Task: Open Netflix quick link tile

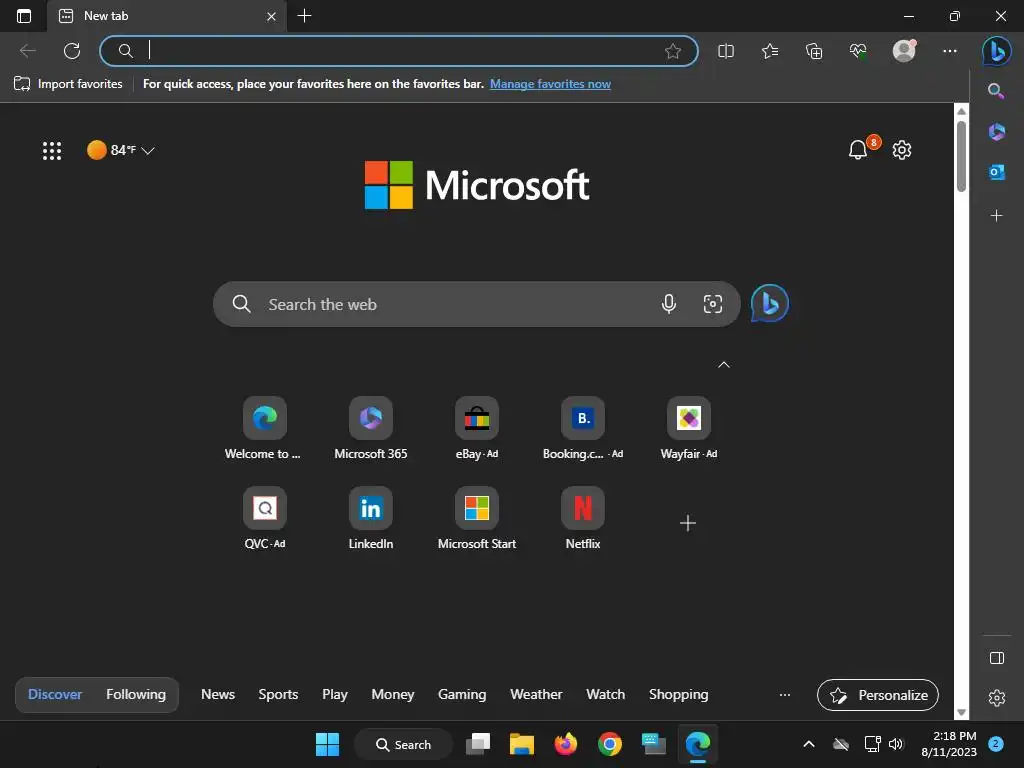Action: coord(583,519)
